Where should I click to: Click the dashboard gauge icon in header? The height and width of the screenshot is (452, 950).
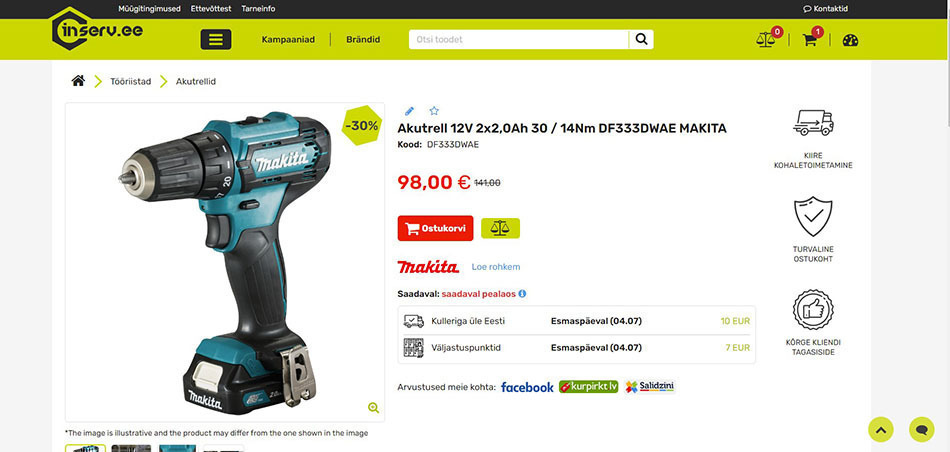(x=850, y=40)
